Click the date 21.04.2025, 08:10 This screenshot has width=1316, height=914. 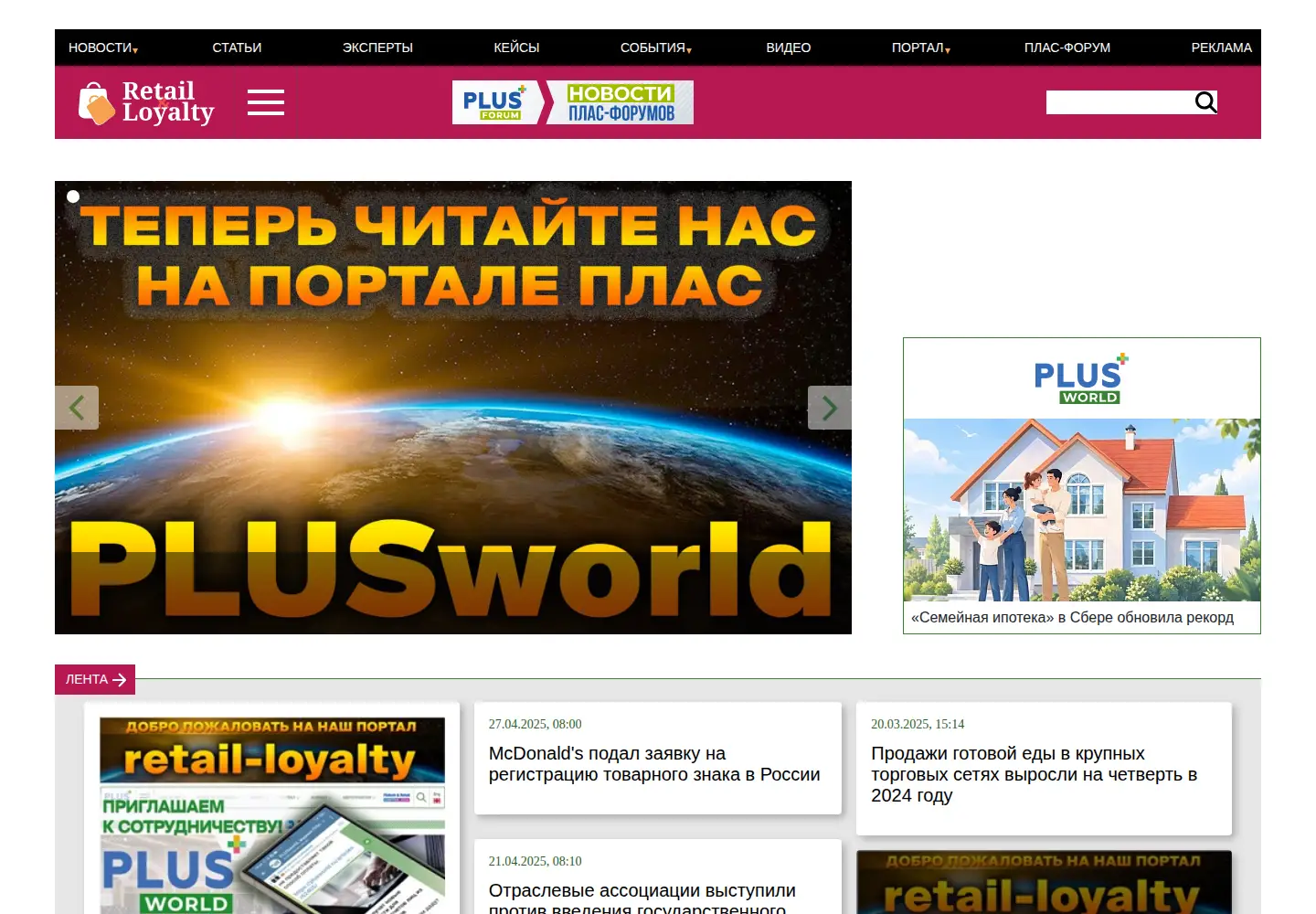(x=535, y=861)
